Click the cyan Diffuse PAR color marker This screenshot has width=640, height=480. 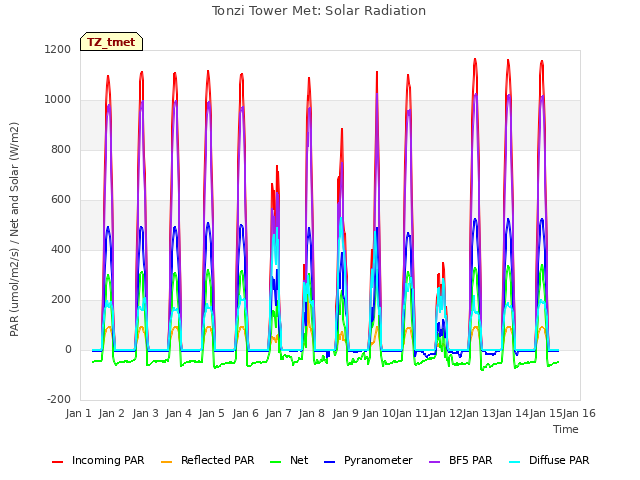[x=515, y=462]
